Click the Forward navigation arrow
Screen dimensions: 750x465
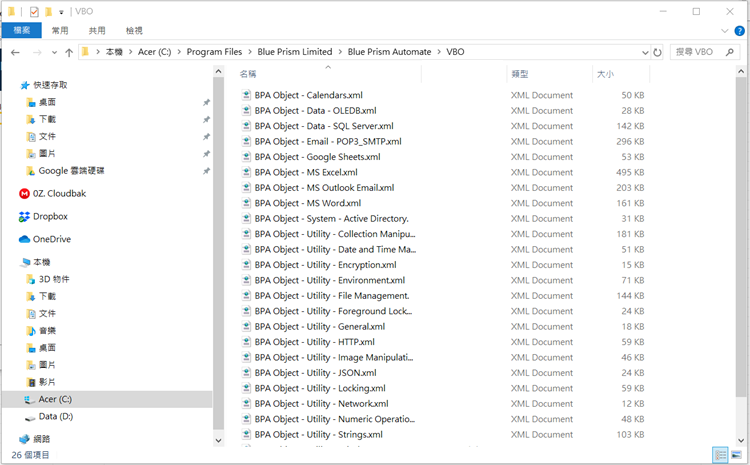37,52
